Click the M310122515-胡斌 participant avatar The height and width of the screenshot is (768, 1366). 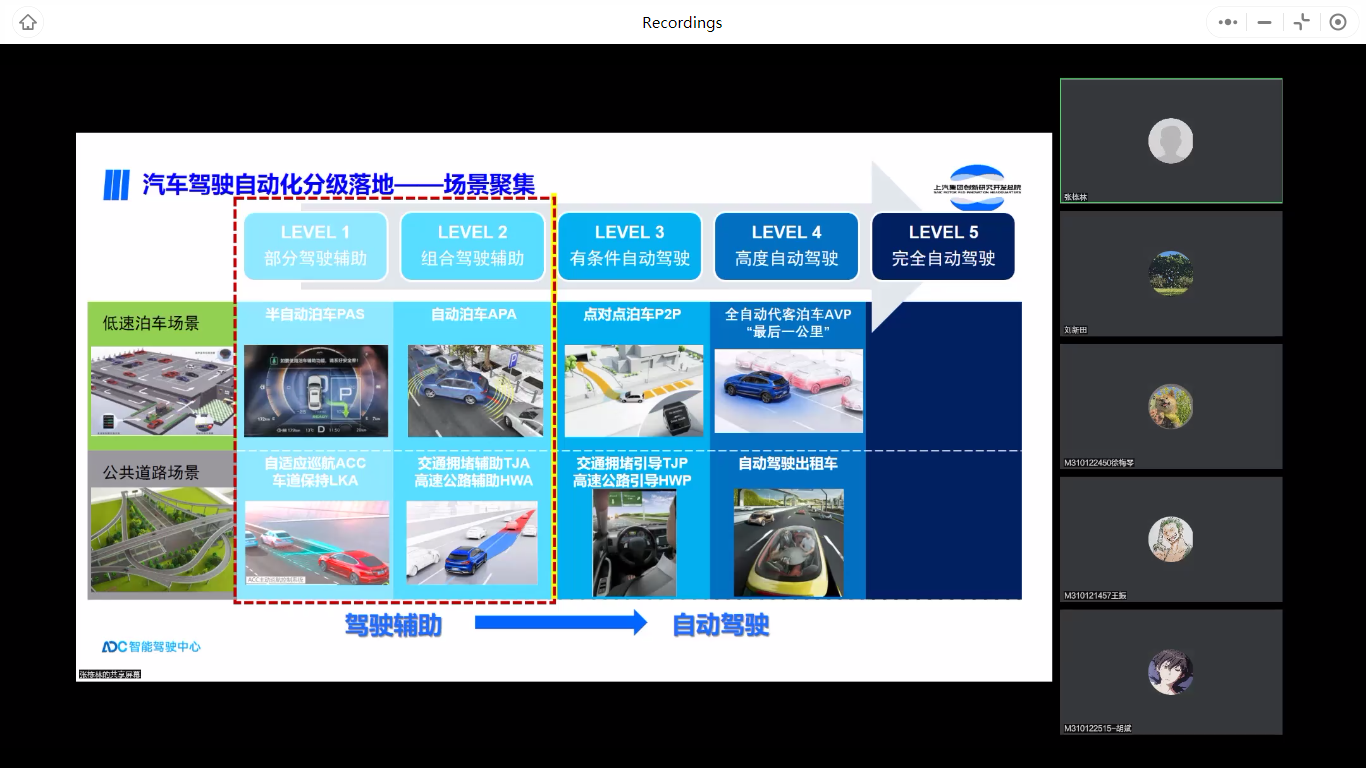pos(1170,672)
